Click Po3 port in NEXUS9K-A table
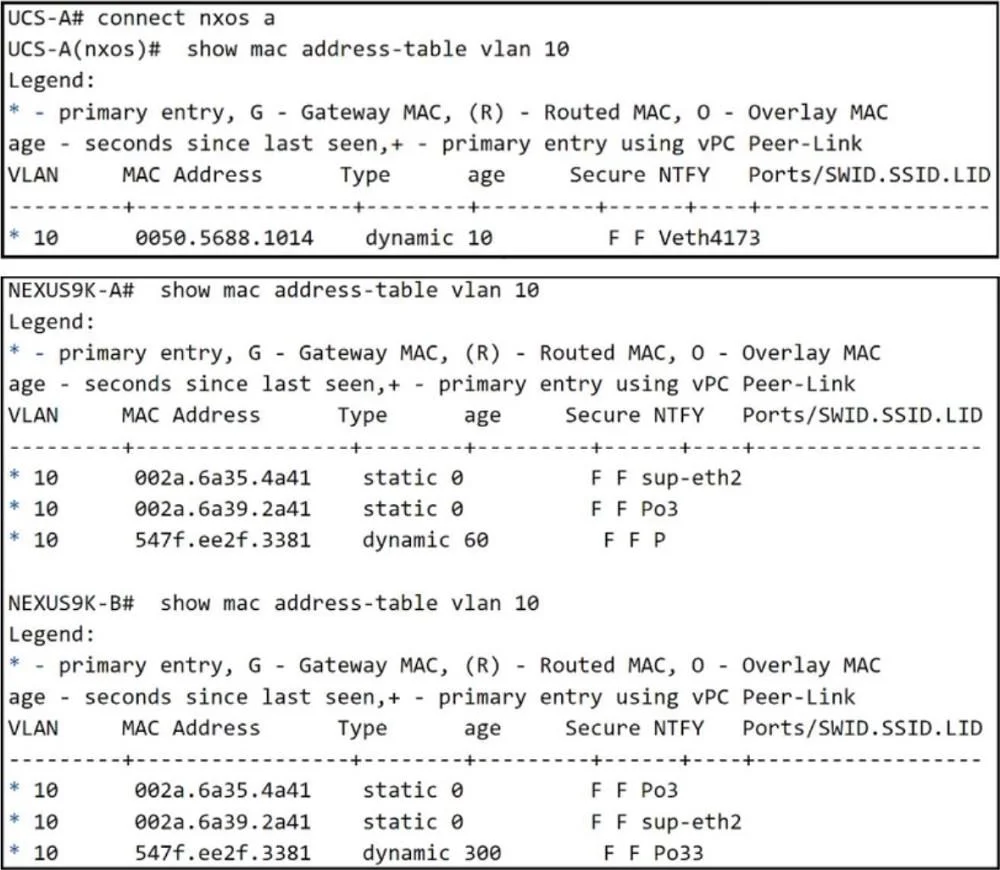1000x870 pixels. 659,509
